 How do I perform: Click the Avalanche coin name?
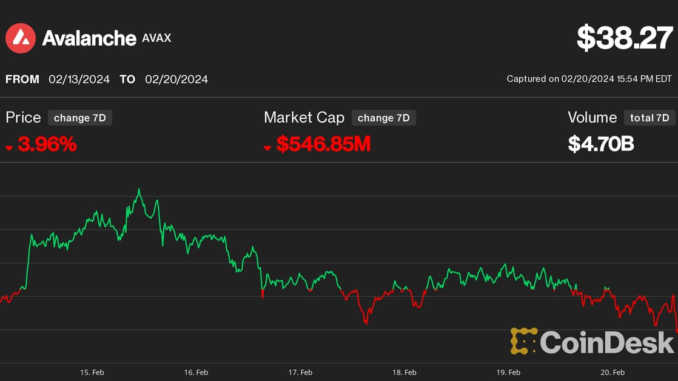89,38
